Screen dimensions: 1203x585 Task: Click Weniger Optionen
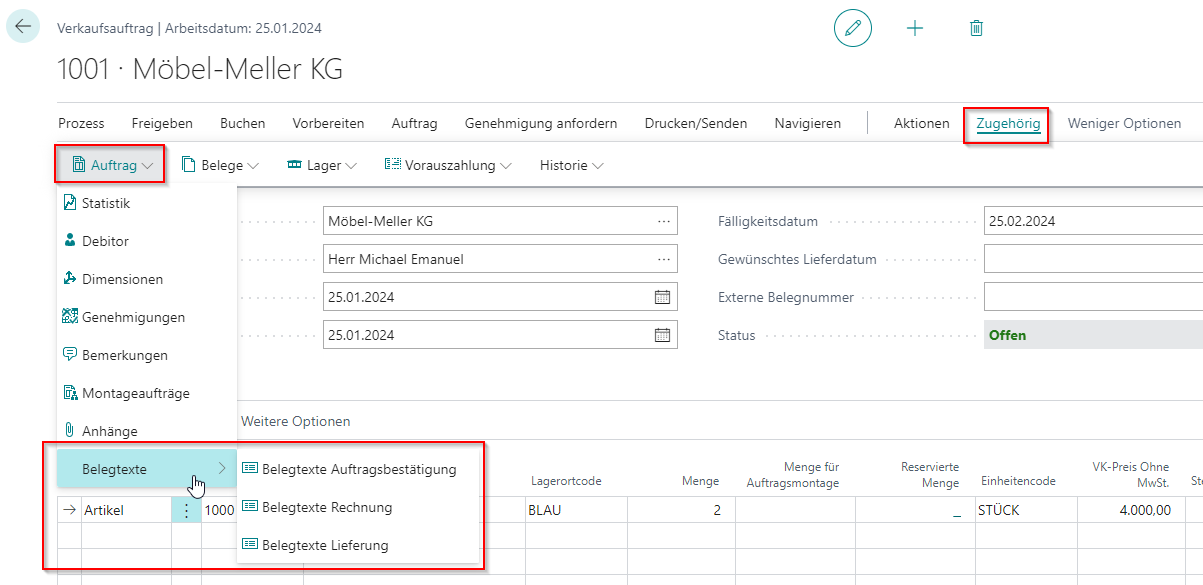(1124, 124)
